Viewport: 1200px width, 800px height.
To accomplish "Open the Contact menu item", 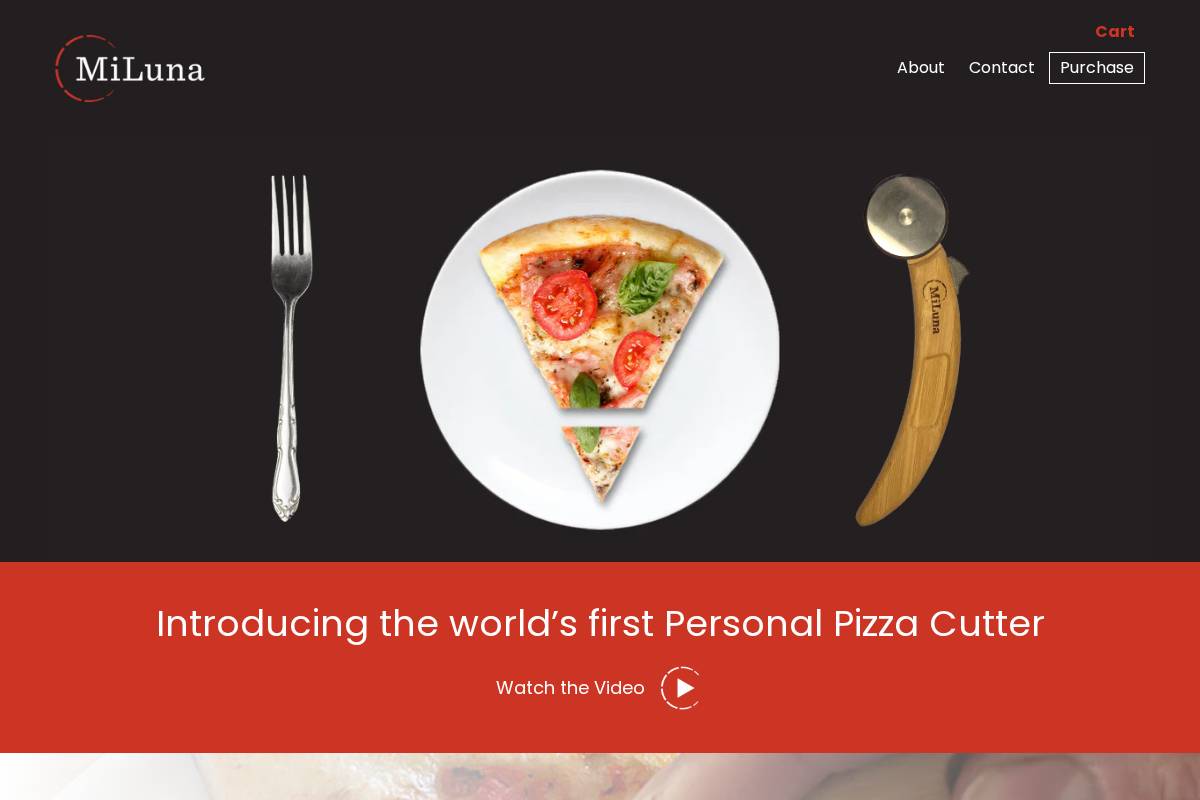I will tap(1001, 68).
